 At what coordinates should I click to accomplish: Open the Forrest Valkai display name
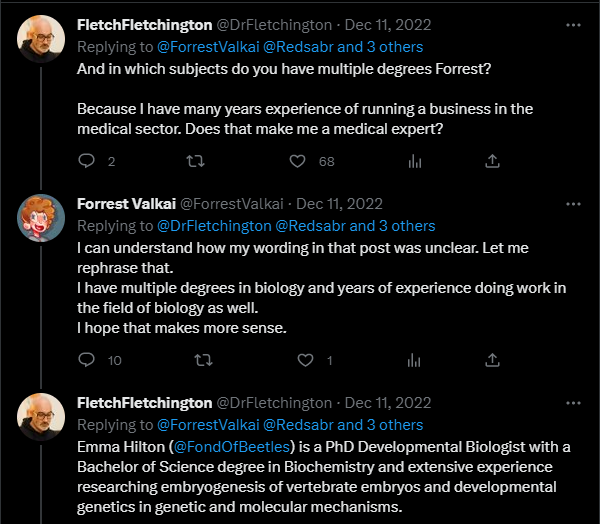tap(126, 204)
